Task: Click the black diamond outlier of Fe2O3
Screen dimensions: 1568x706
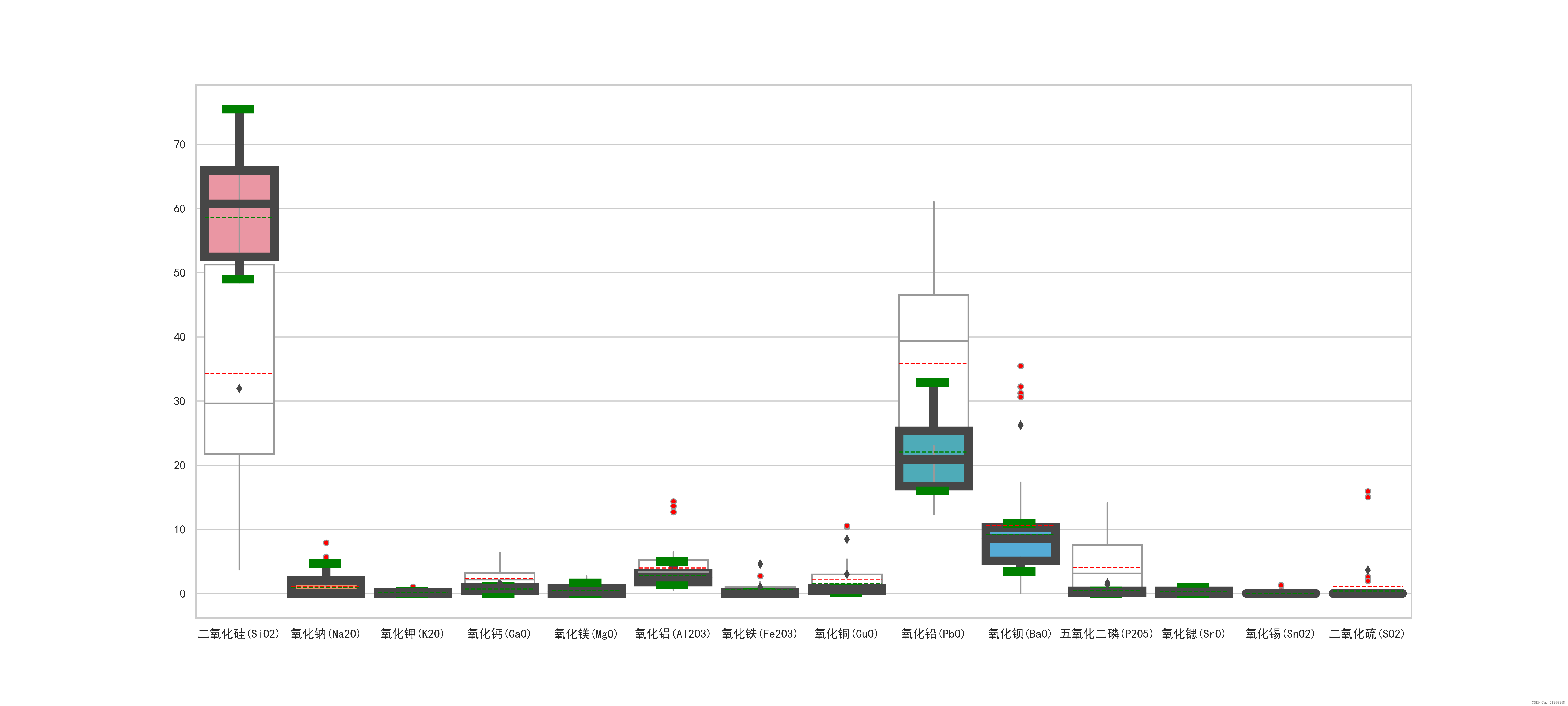Action: 760,564
